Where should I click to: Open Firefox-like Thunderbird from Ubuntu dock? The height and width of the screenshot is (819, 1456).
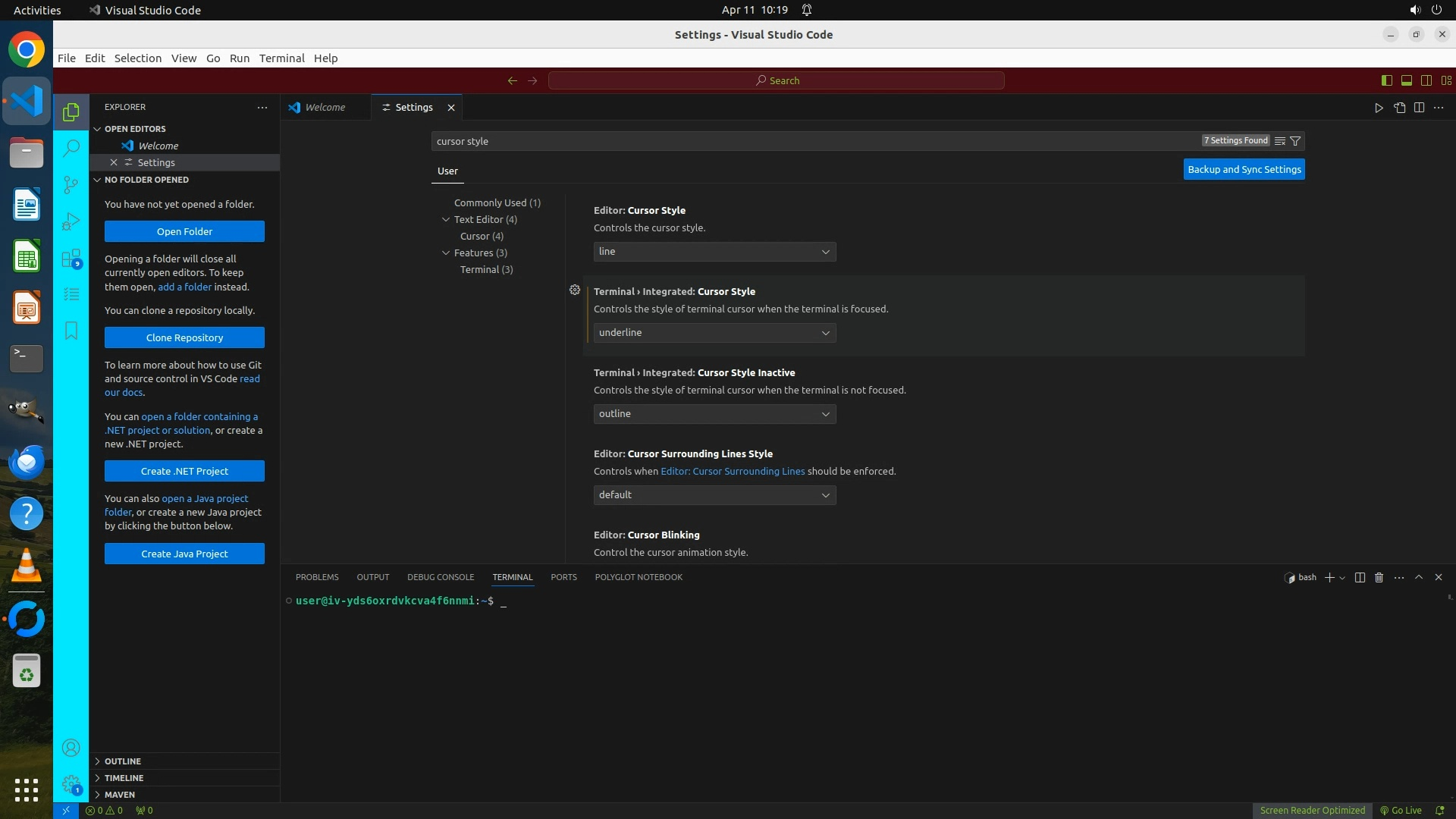pyautogui.click(x=27, y=462)
